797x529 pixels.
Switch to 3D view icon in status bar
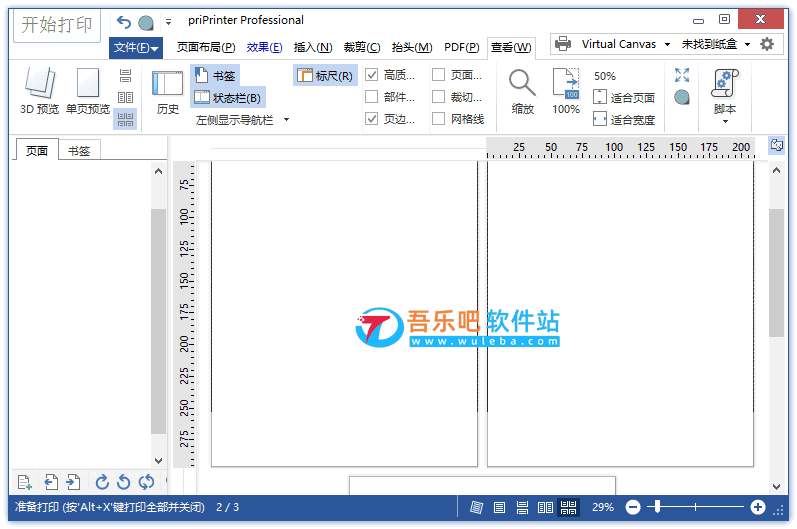476,507
